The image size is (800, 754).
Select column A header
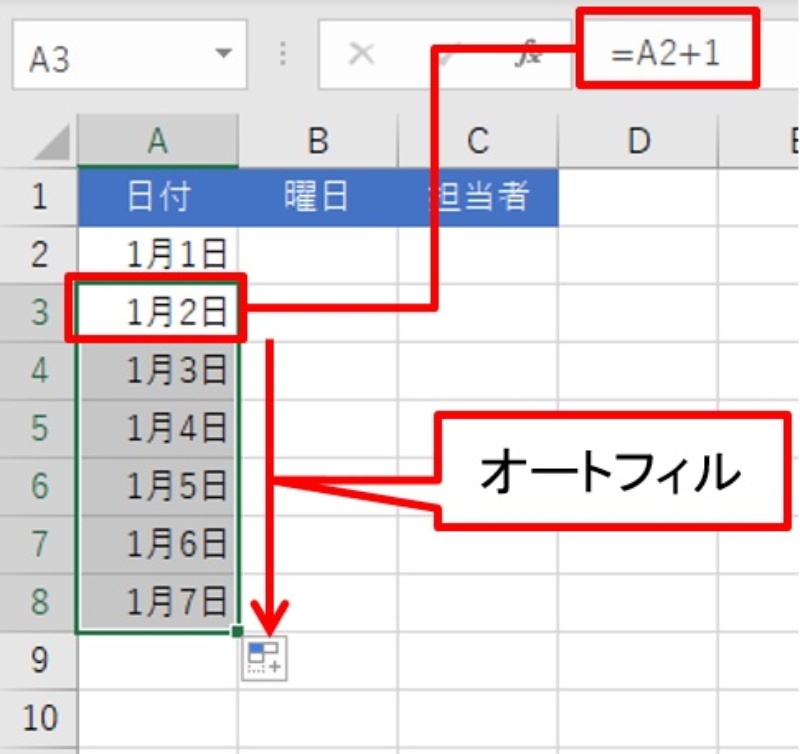(157, 141)
